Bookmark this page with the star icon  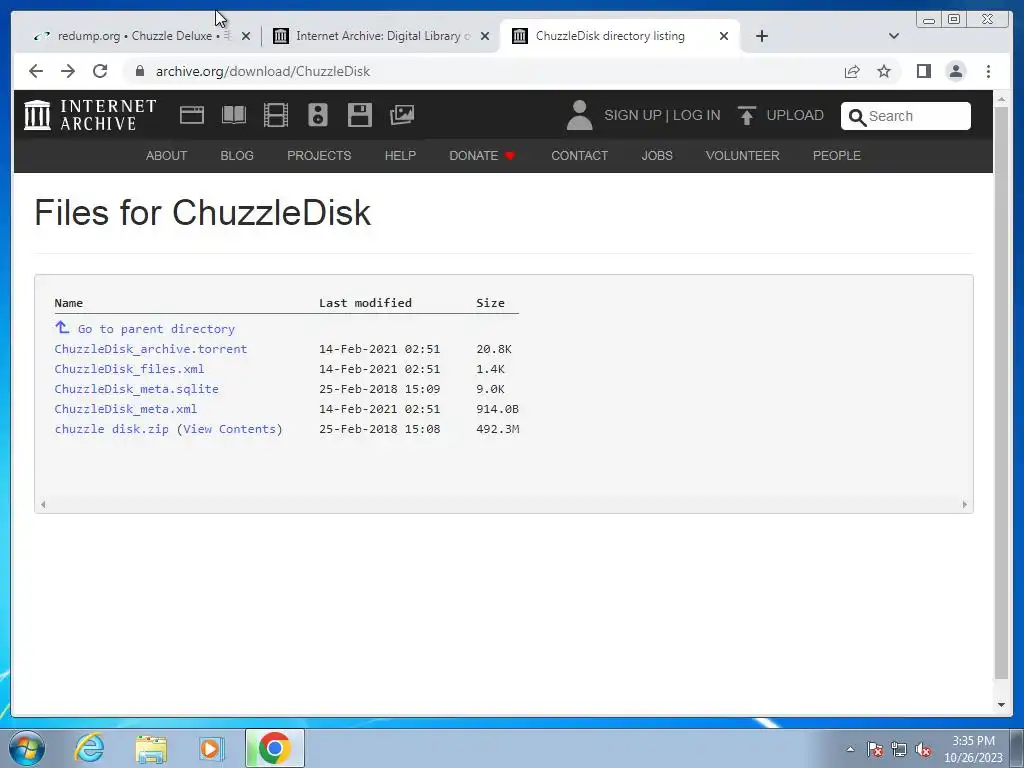click(884, 71)
